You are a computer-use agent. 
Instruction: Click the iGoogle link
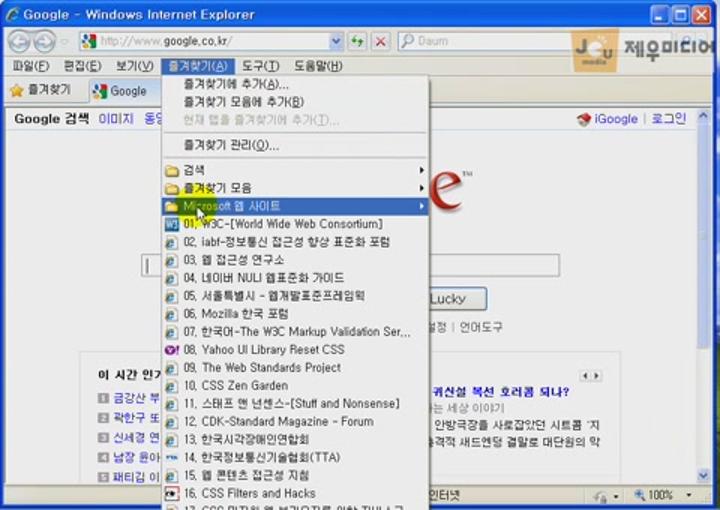pyautogui.click(x=616, y=119)
